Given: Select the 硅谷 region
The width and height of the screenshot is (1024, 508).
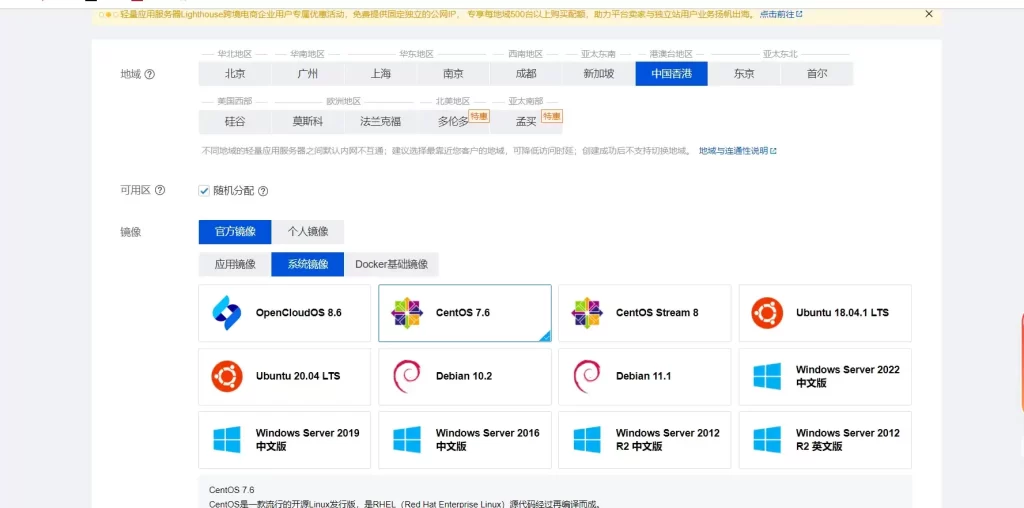Looking at the screenshot, I should pyautogui.click(x=235, y=121).
